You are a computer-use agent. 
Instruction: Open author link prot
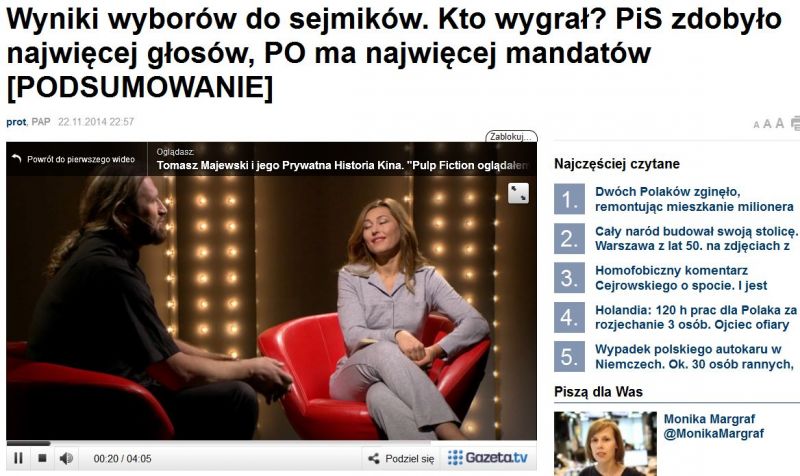tap(16, 122)
